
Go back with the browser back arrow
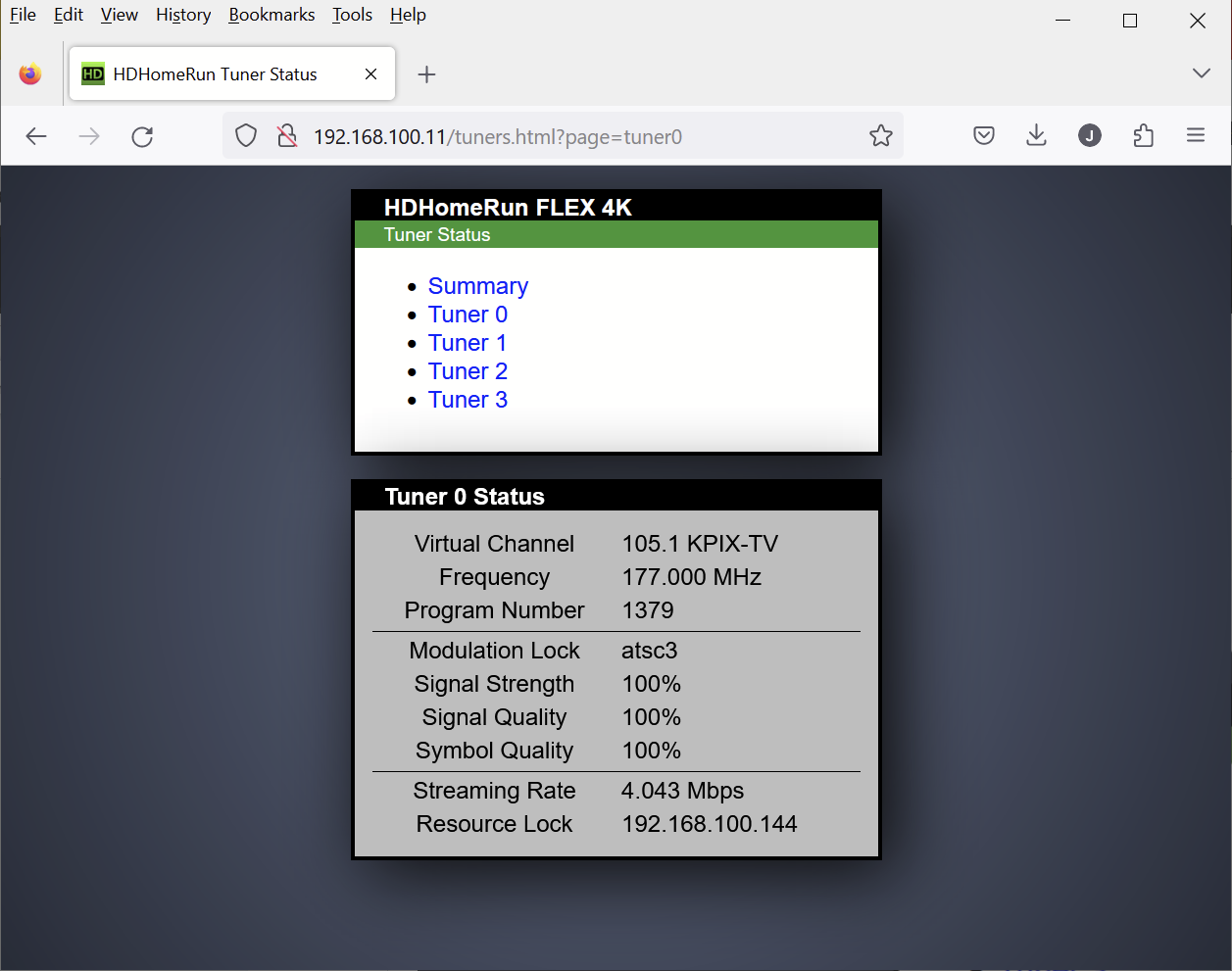(36, 136)
